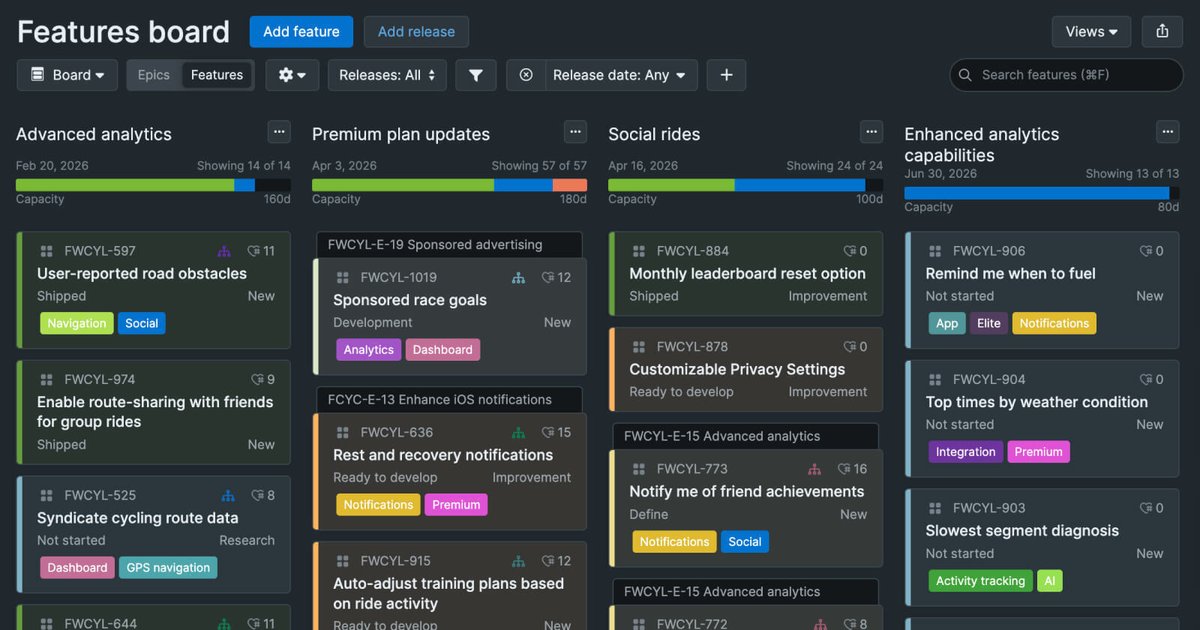Focus the Search features field
Image resolution: width=1200 pixels, height=630 pixels.
click(1066, 75)
